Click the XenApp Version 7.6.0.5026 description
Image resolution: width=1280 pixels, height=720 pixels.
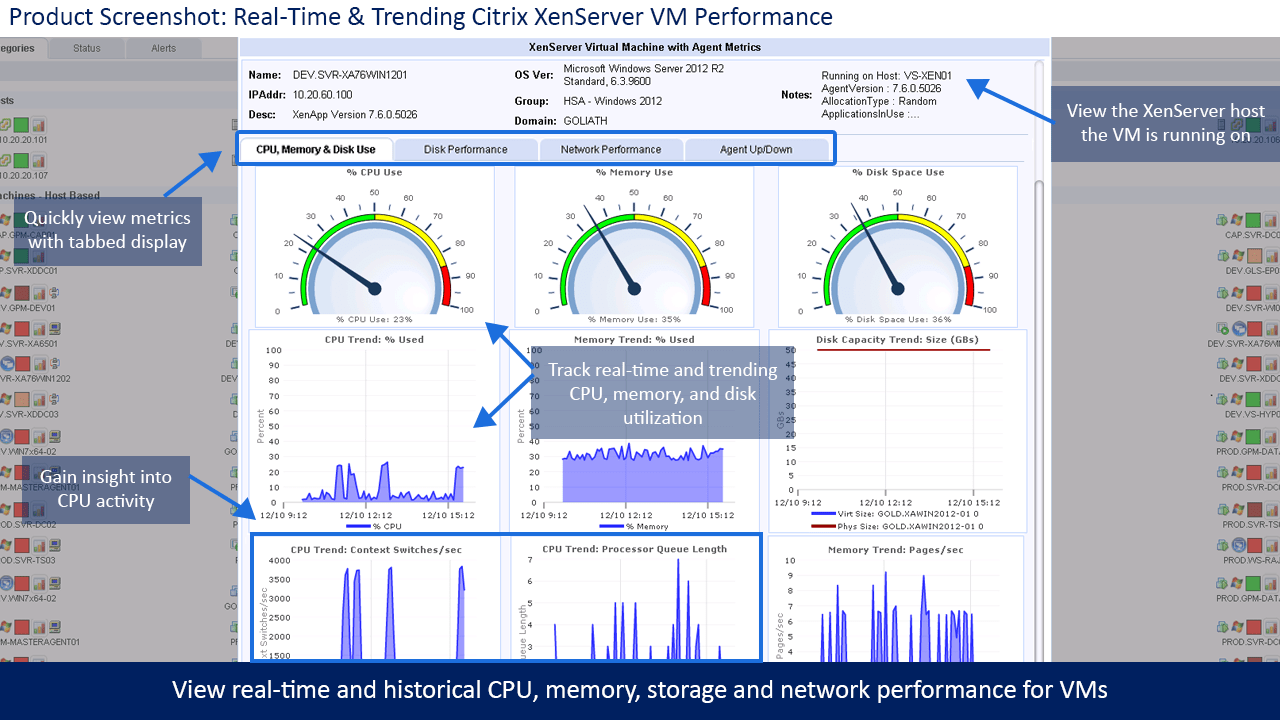point(355,115)
